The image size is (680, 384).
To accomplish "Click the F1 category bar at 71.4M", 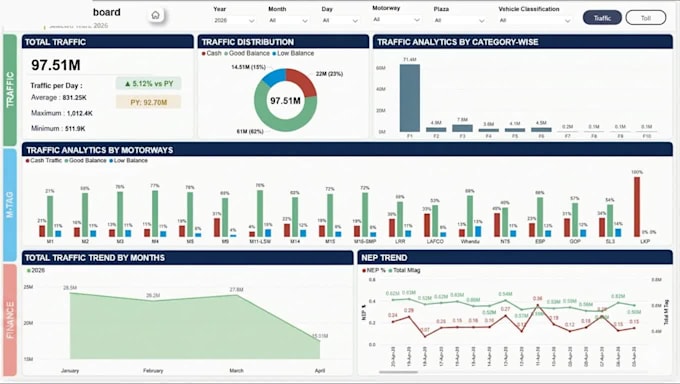I will tap(410, 98).
